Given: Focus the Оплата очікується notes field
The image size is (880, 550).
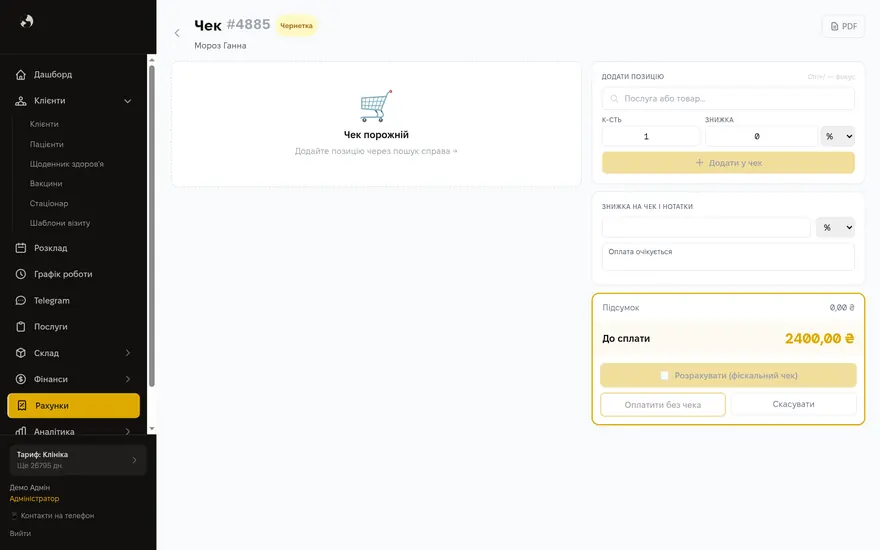Looking at the screenshot, I should click(728, 257).
